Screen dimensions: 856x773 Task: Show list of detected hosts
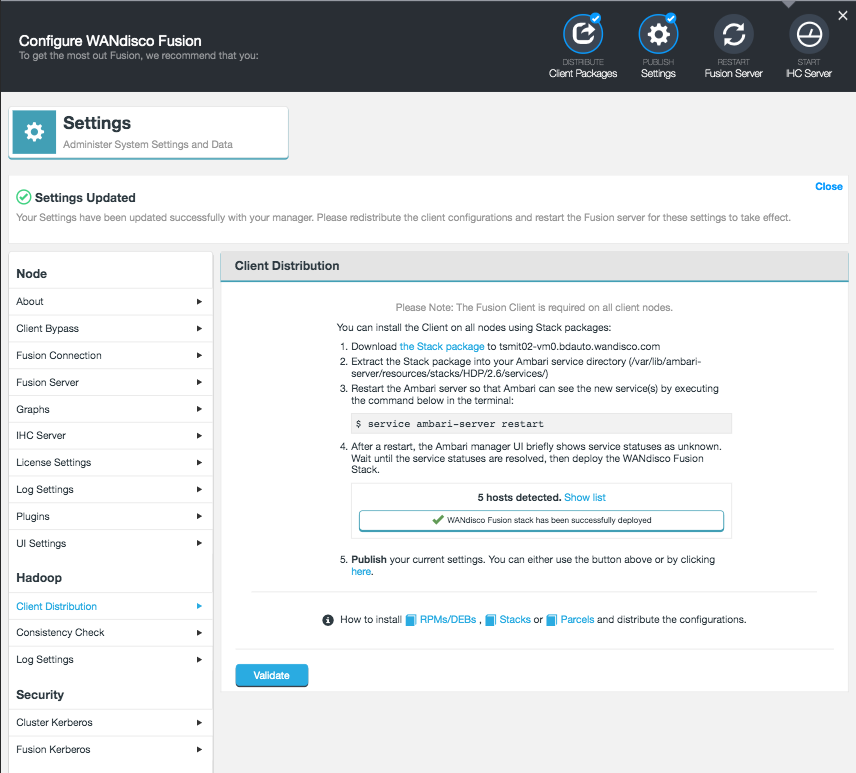pyautogui.click(x=585, y=497)
